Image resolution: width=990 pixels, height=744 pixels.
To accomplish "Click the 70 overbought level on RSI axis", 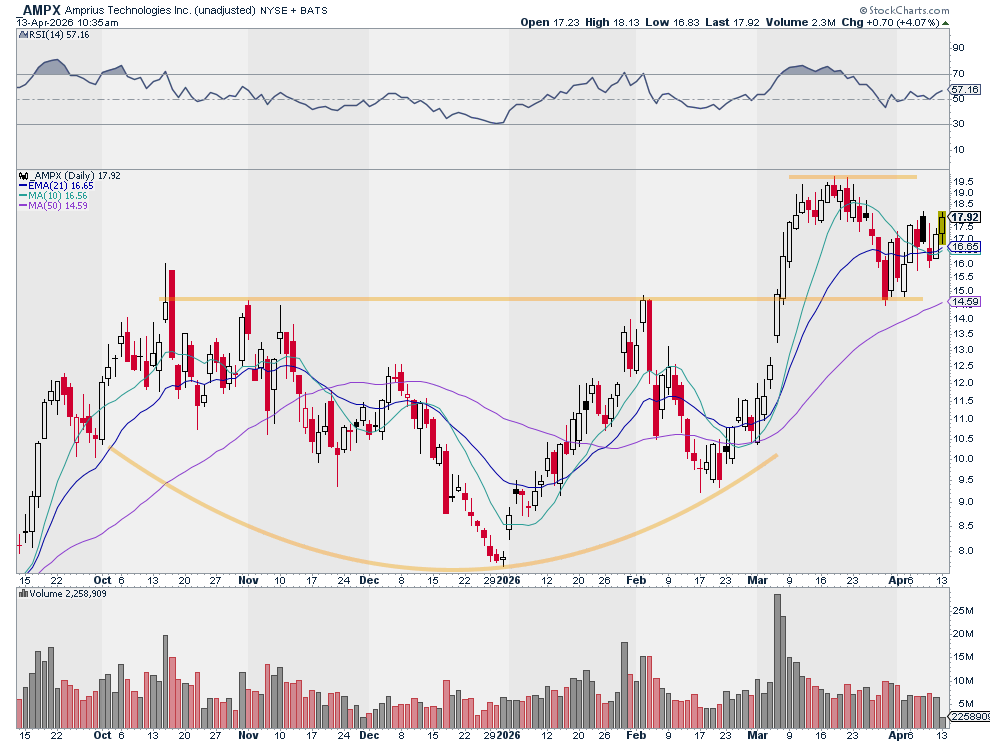I will [x=958, y=74].
